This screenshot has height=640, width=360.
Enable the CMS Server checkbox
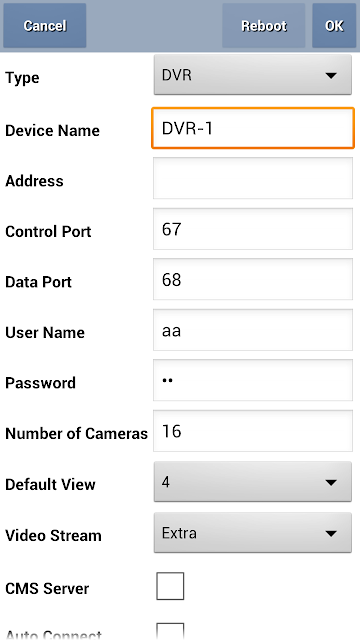click(170, 586)
